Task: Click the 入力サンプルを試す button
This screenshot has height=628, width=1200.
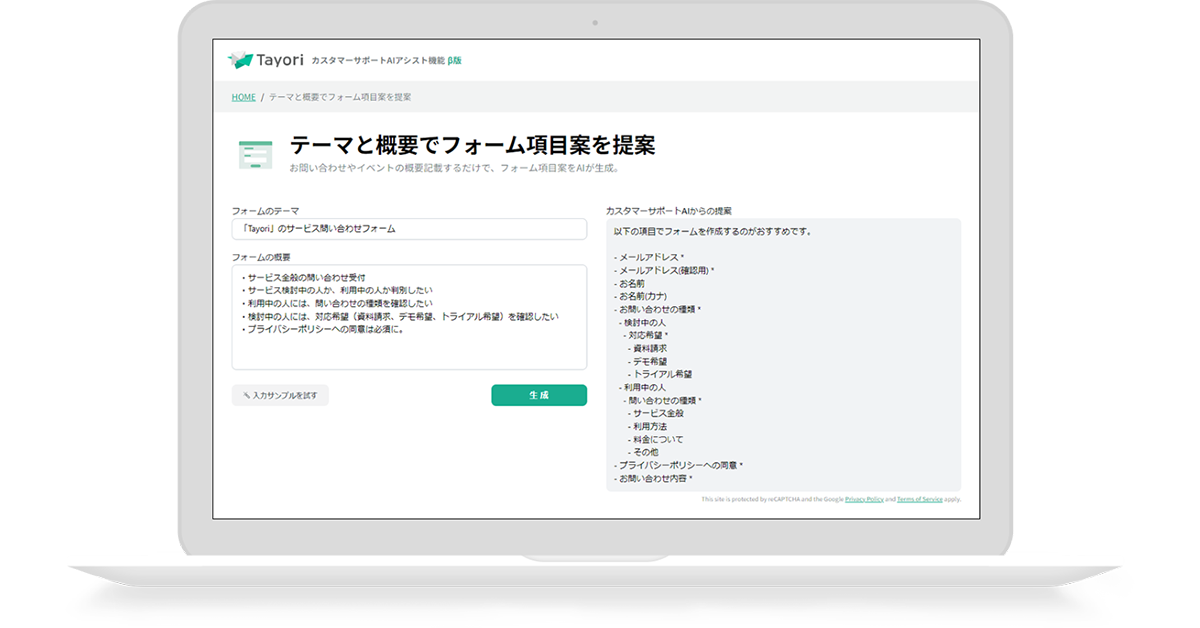Action: 280,395
